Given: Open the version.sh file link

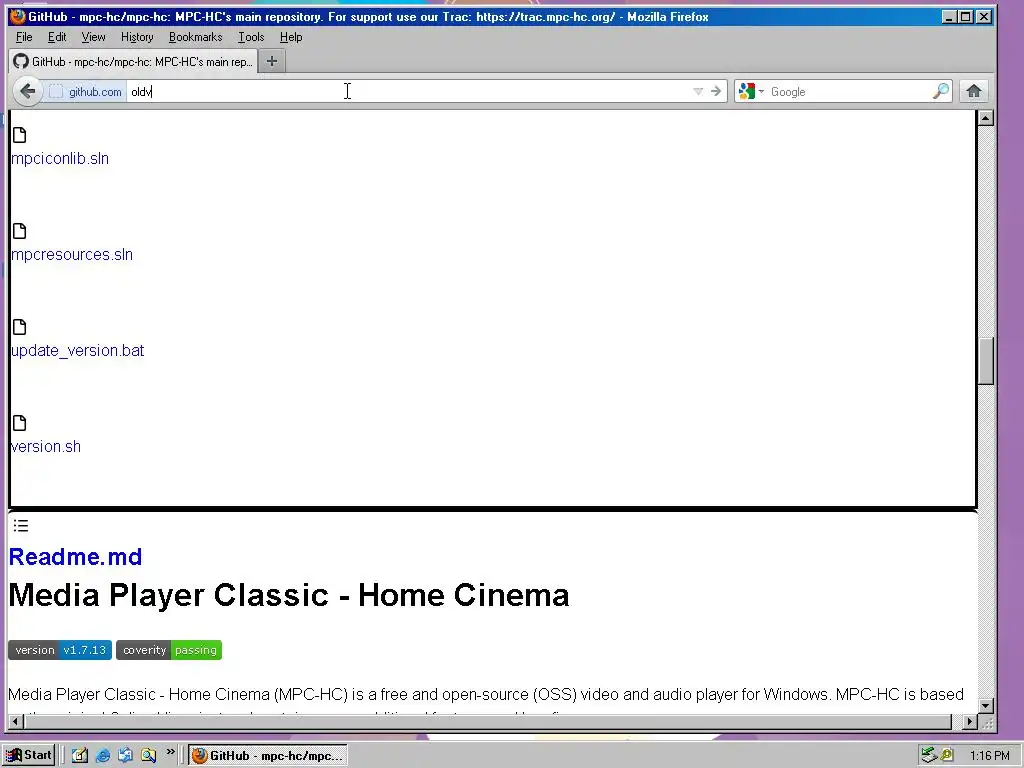Looking at the screenshot, I should 46,447.
